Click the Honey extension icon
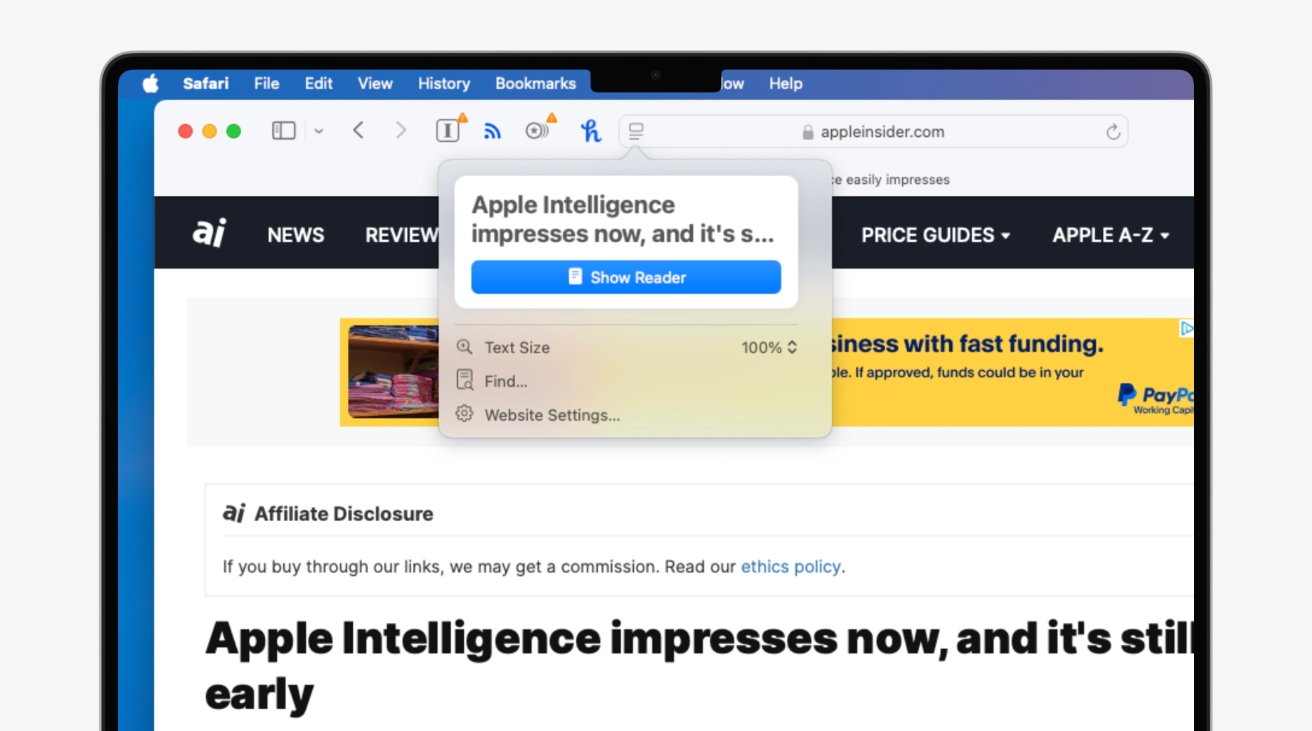Image resolution: width=1312 pixels, height=731 pixels. point(591,130)
